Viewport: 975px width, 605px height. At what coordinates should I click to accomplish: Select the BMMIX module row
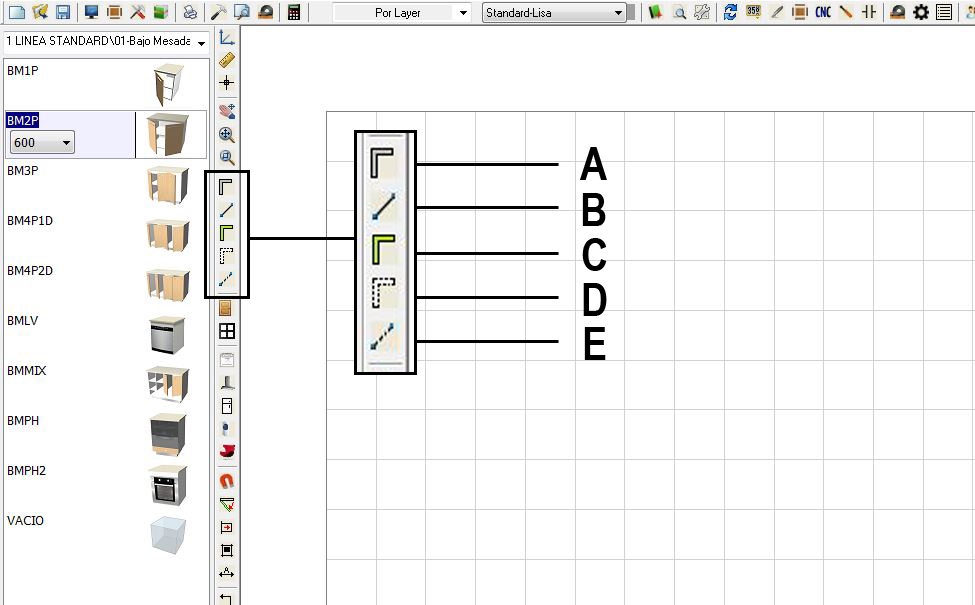(106, 384)
